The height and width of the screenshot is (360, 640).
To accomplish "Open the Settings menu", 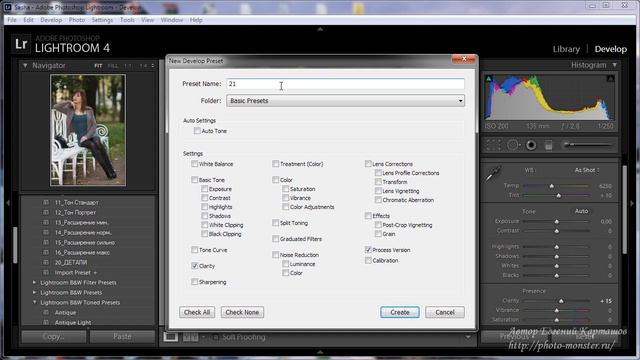I will (x=102, y=20).
